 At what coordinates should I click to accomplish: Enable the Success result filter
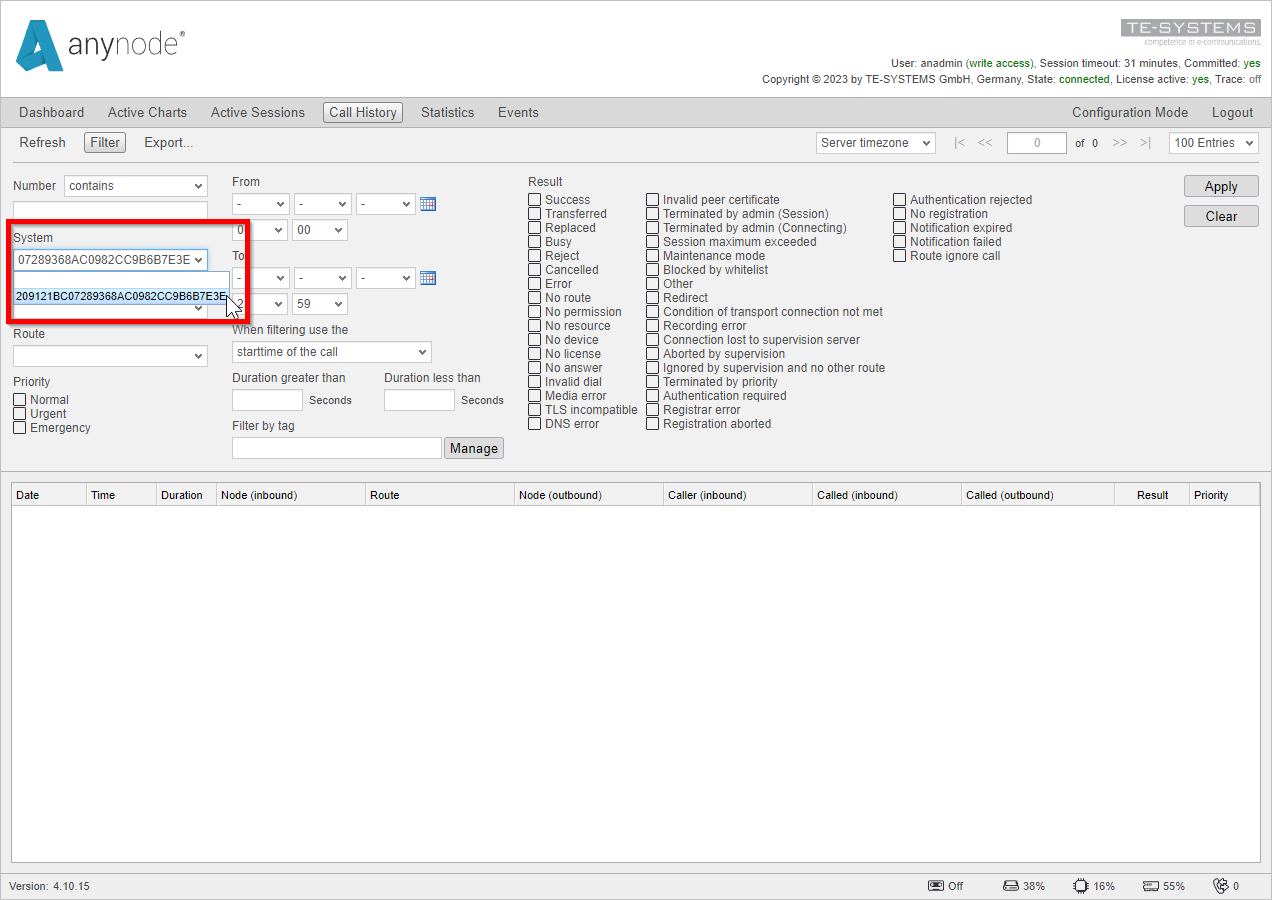534,199
